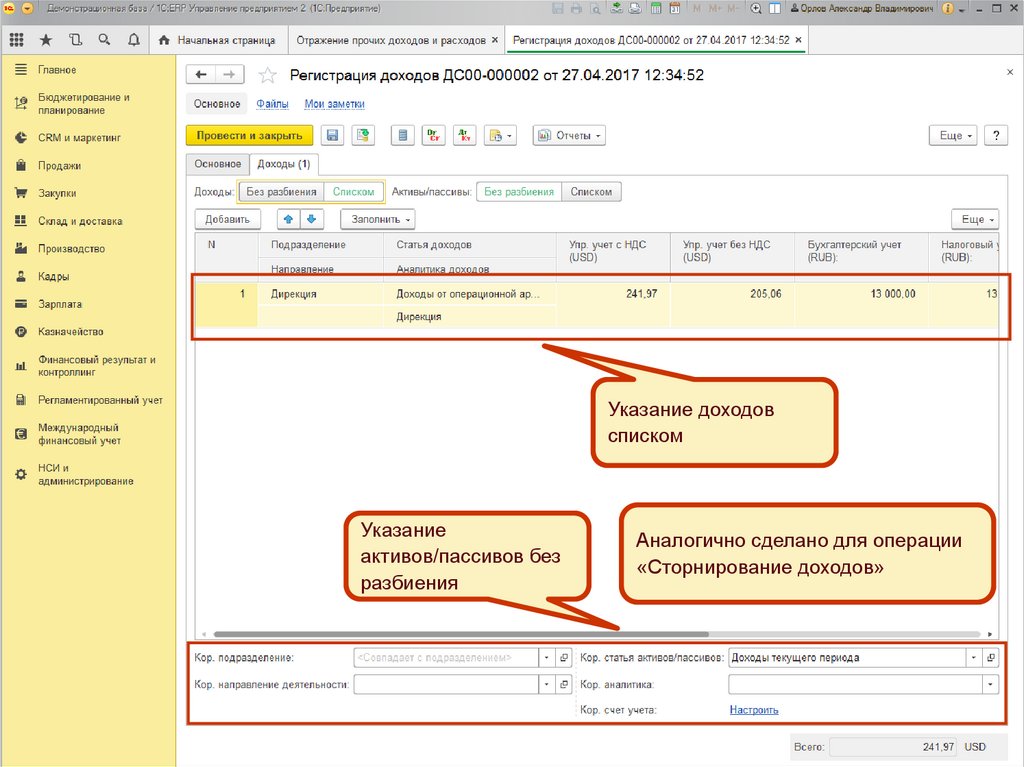Open the sections menu grid icon
Viewport: 1024px width, 767px height.
16,41
